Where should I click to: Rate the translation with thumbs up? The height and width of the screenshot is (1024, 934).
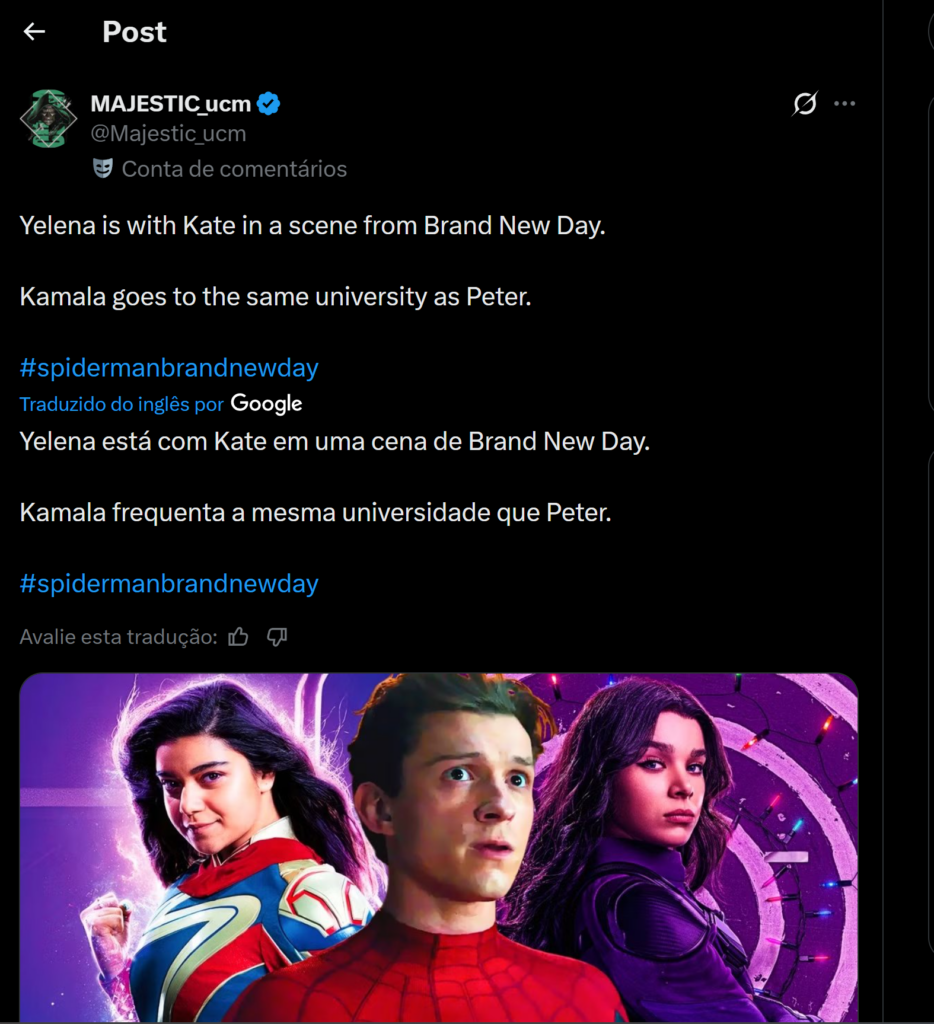(x=238, y=637)
